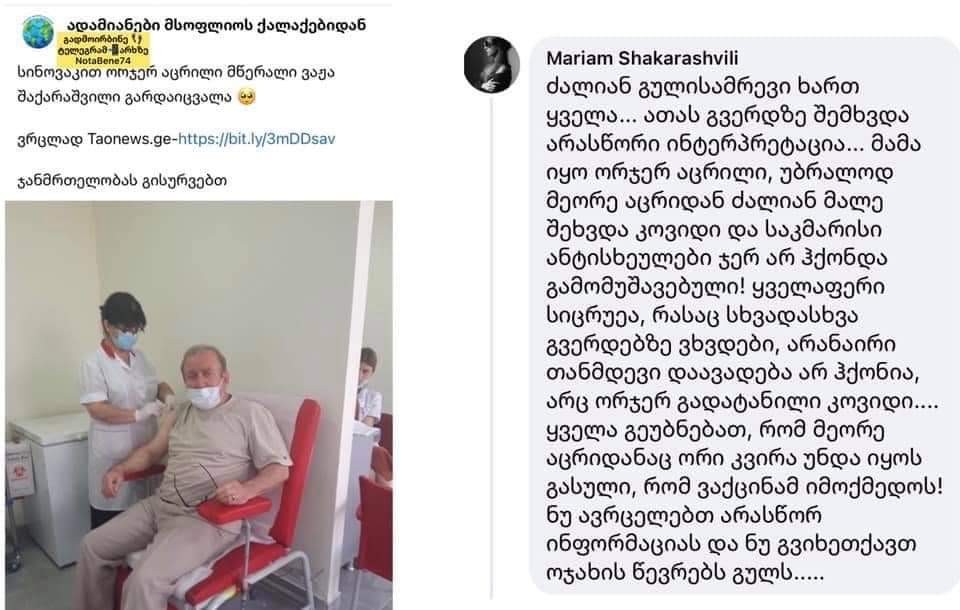The width and height of the screenshot is (960, 610).
Task: Open the ადამიანები მსოფლიოს ქალაქებიდან page name
Action: click(x=216, y=25)
